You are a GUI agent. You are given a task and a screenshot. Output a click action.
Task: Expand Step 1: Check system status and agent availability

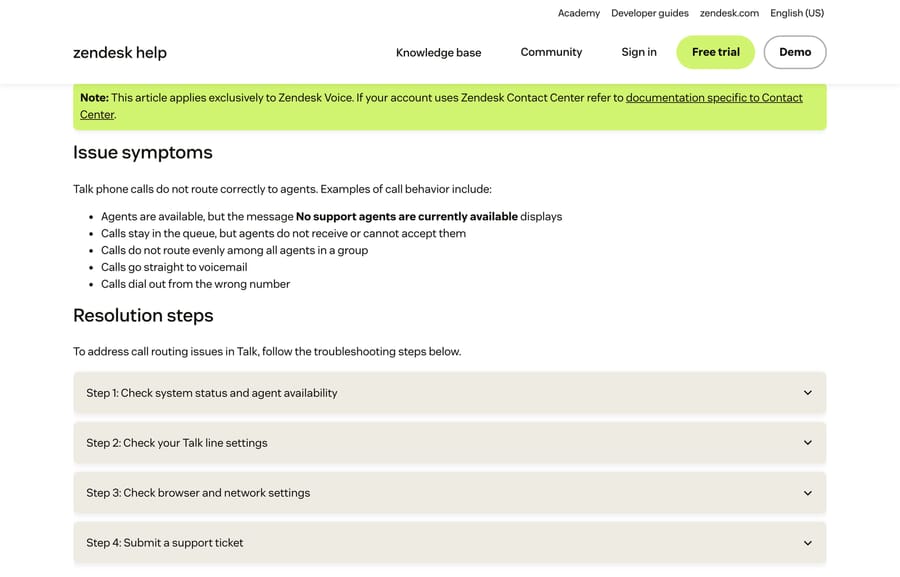449,393
